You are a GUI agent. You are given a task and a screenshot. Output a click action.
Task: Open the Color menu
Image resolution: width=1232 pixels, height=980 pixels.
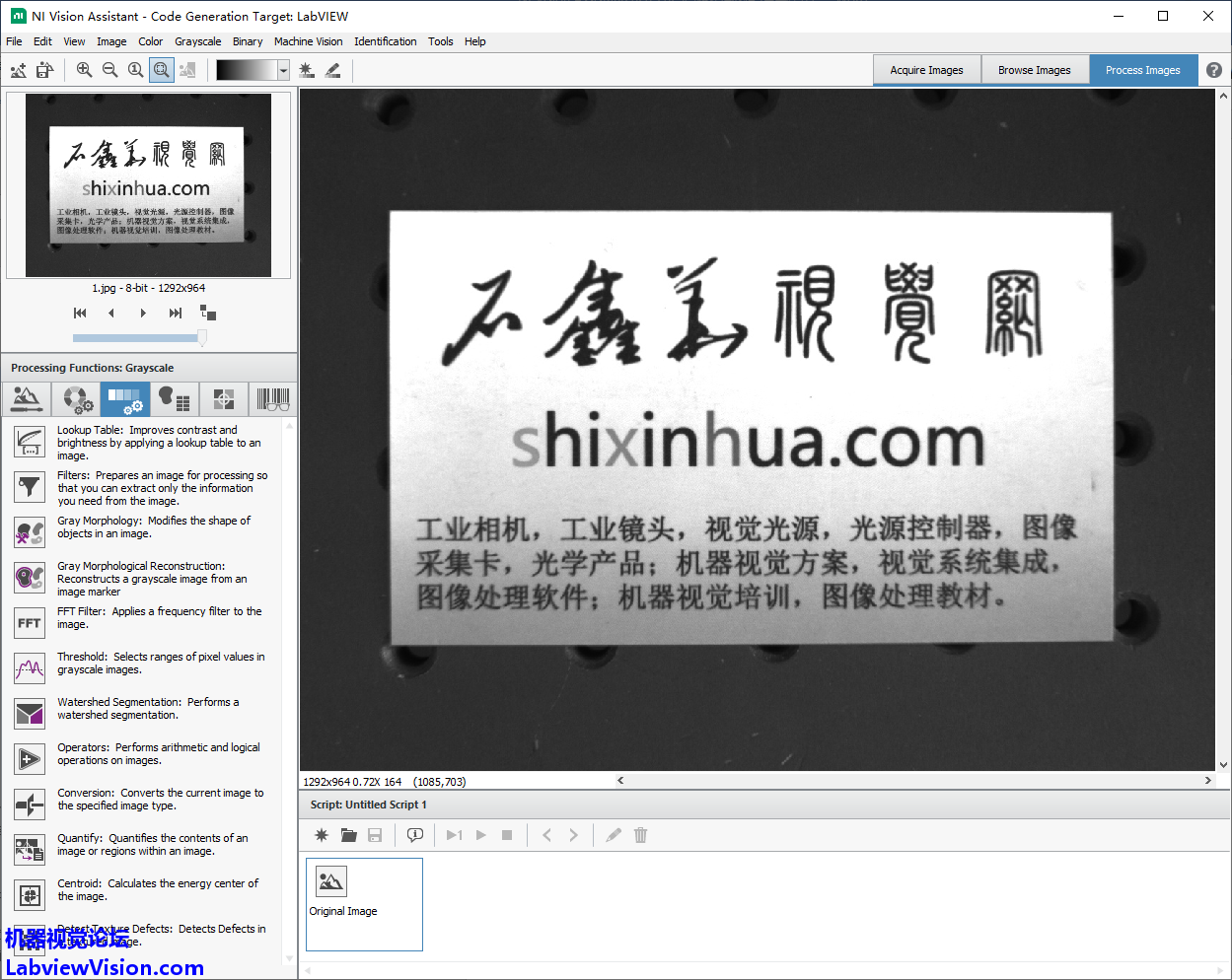(151, 41)
